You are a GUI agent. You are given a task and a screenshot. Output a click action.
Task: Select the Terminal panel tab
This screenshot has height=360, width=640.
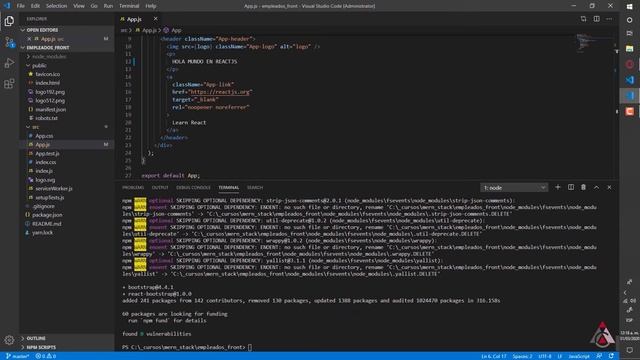coord(229,188)
